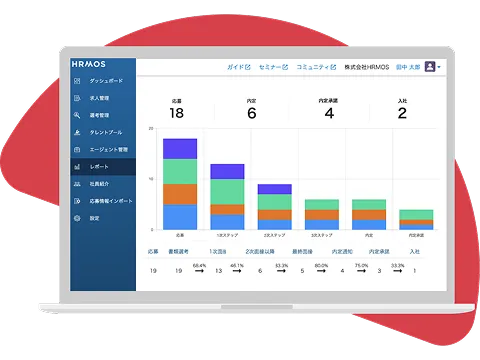Screen dimensions: 480x360
Task: Click the 13 count in funnel row
Action: tap(218, 271)
